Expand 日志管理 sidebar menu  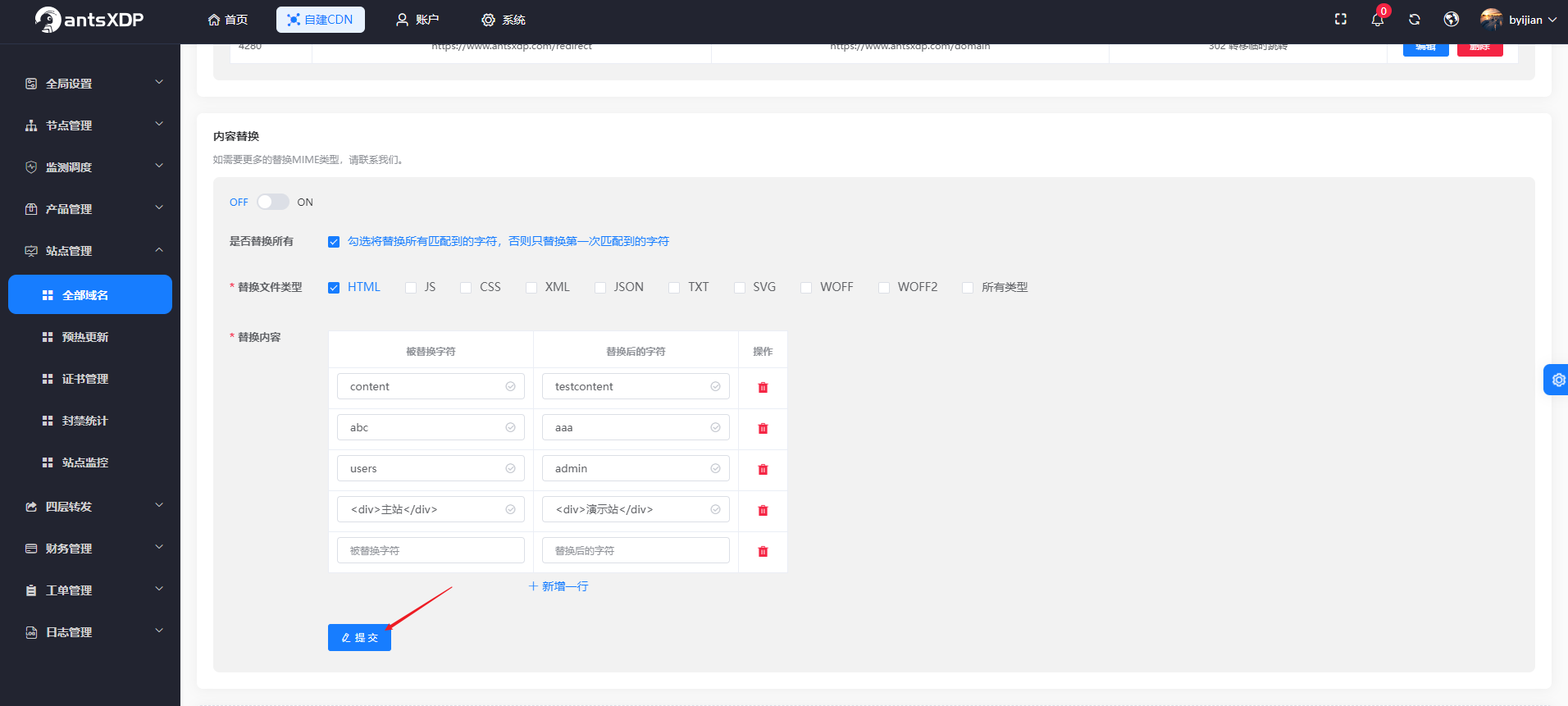90,632
